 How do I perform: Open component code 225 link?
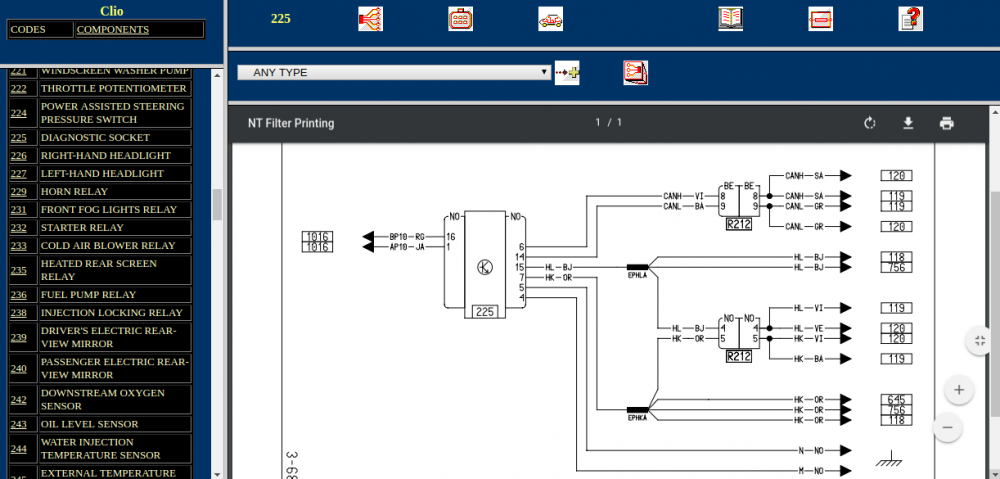click(x=19, y=138)
